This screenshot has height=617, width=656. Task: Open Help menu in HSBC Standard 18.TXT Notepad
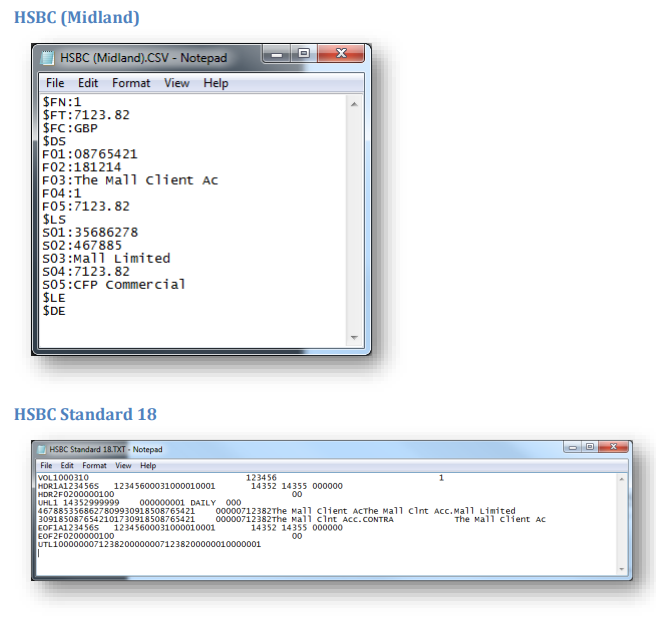tap(148, 466)
